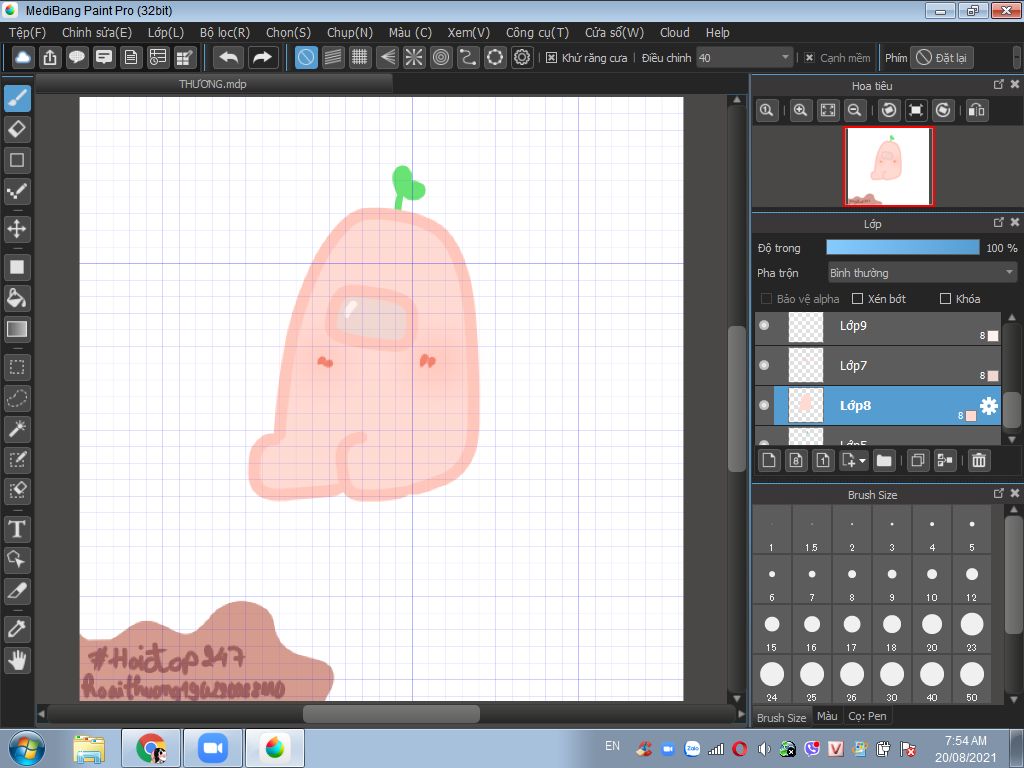The height and width of the screenshot is (768, 1024).
Task: Select the Bucket fill tool
Action: (17, 298)
